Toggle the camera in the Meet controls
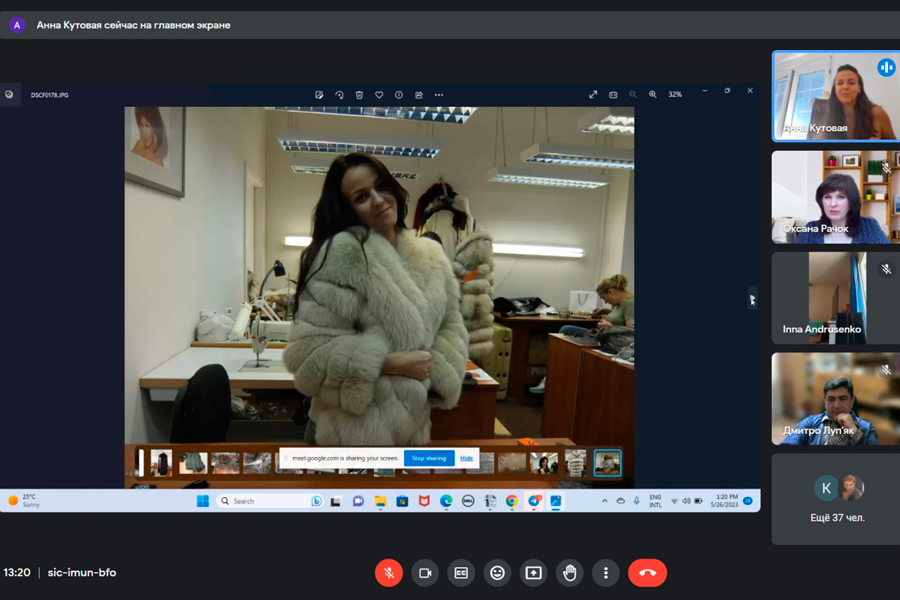 pyautogui.click(x=425, y=573)
